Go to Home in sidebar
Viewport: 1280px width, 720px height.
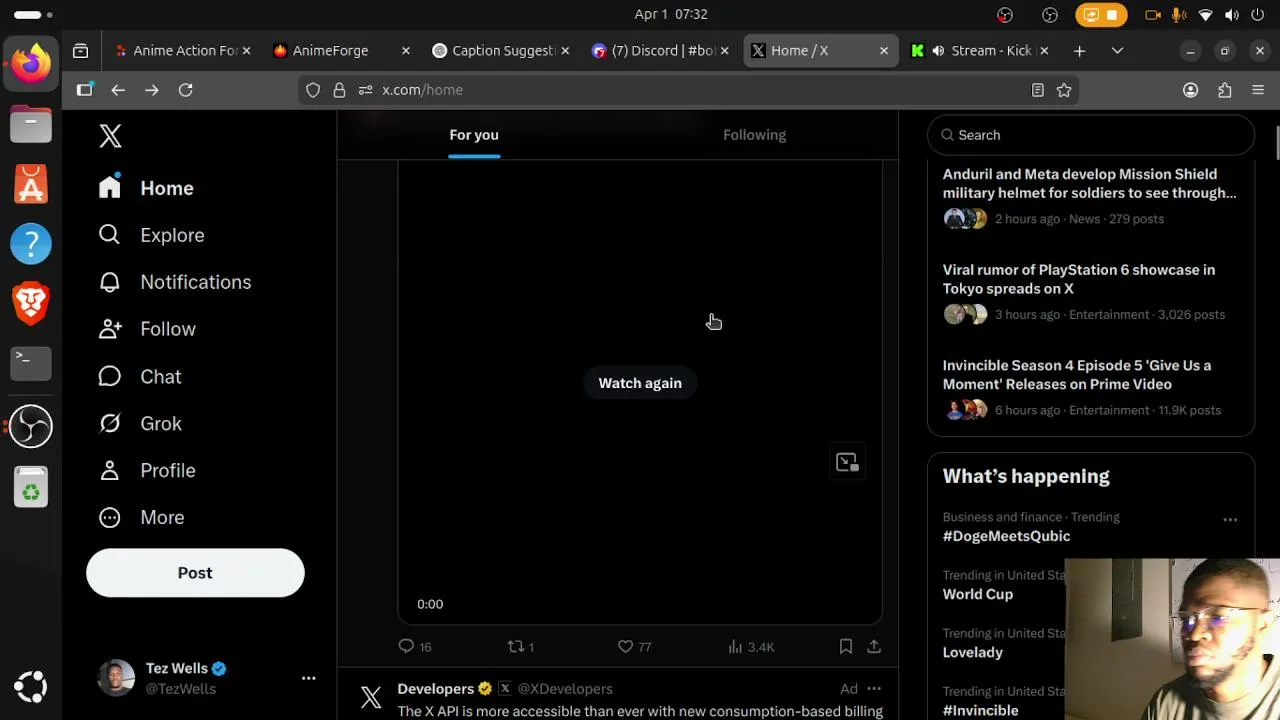(146, 188)
